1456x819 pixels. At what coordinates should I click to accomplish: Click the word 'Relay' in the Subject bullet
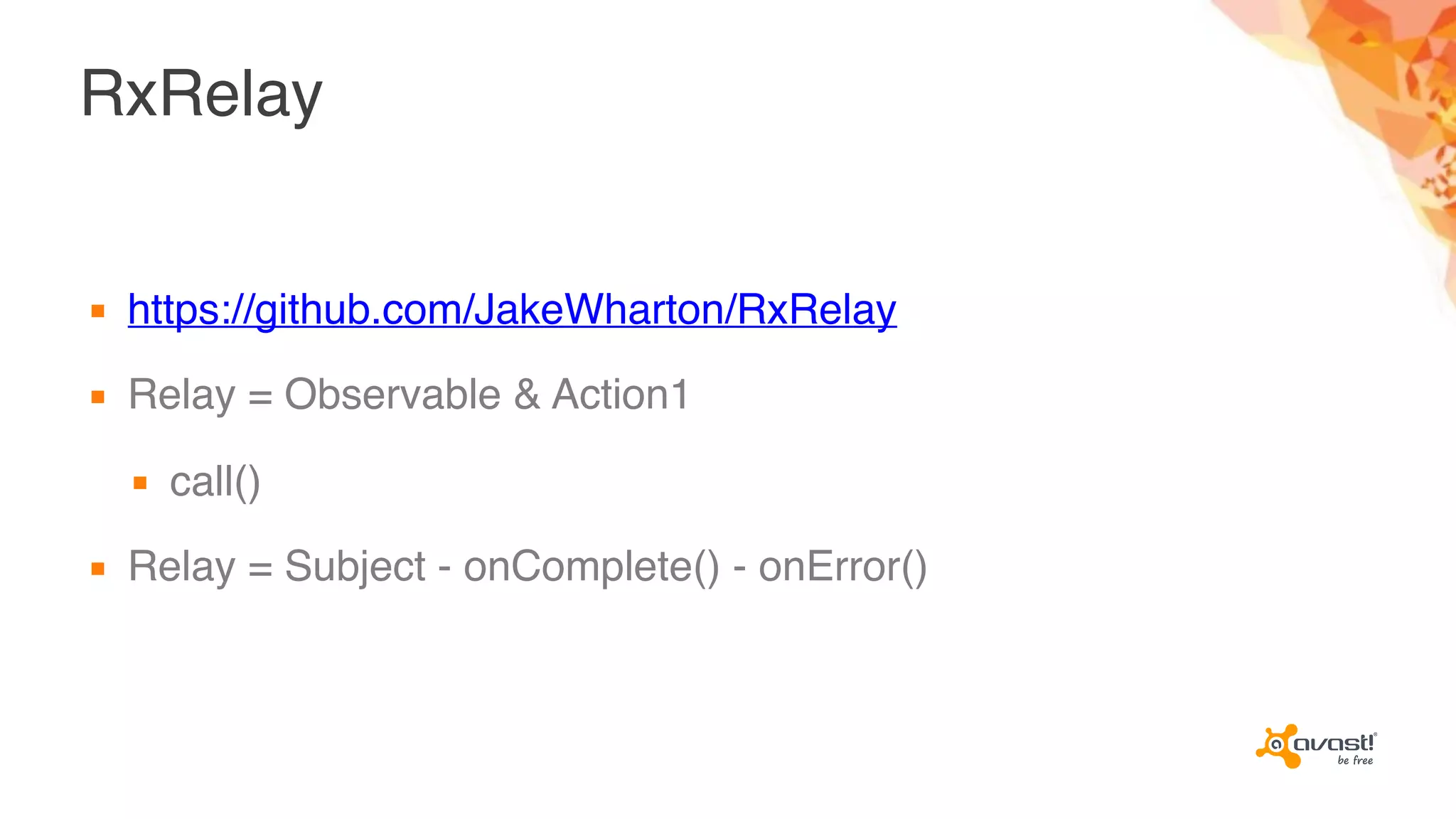(181, 567)
